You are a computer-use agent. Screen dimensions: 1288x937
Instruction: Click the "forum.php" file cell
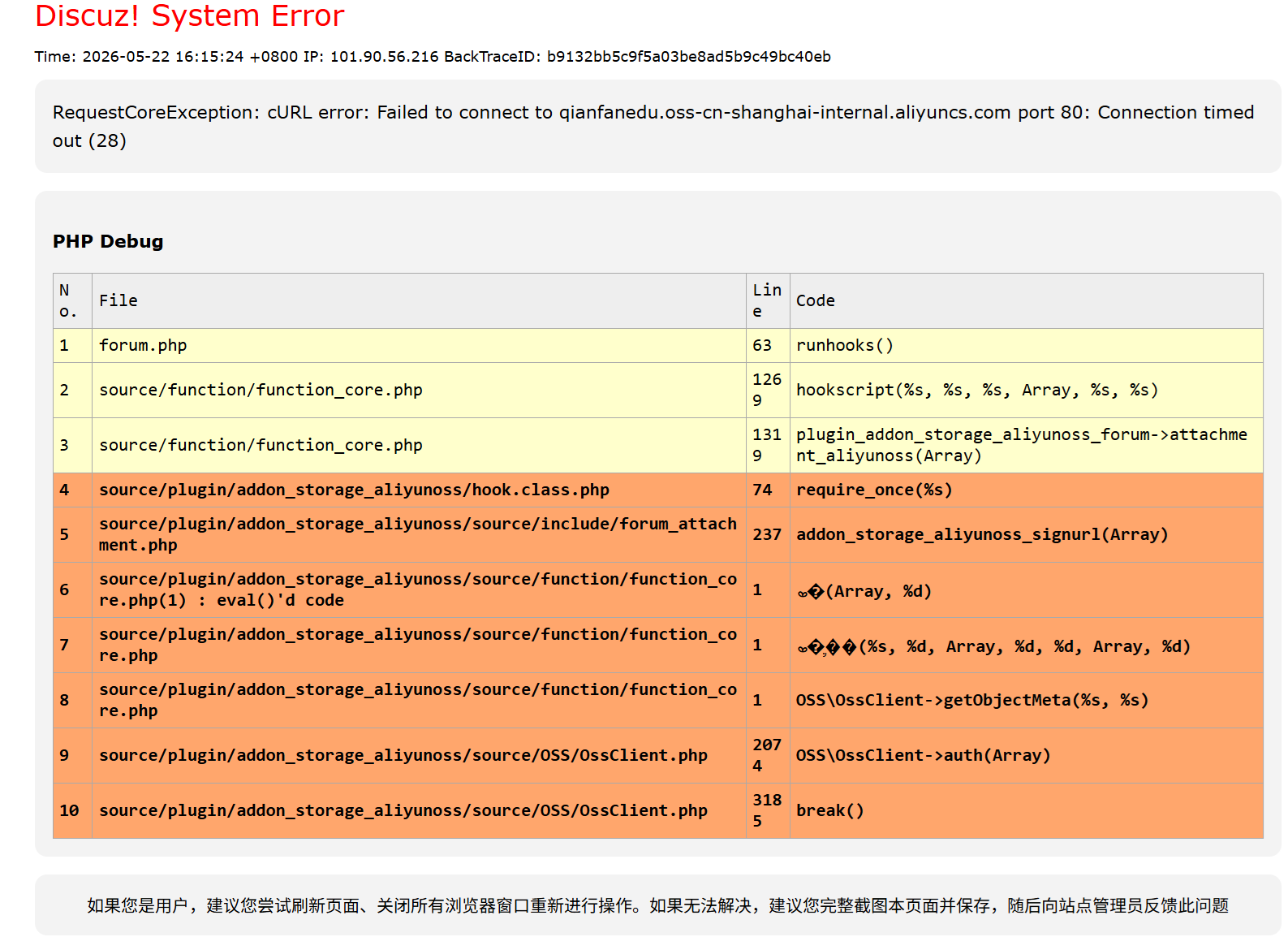[x=419, y=346]
